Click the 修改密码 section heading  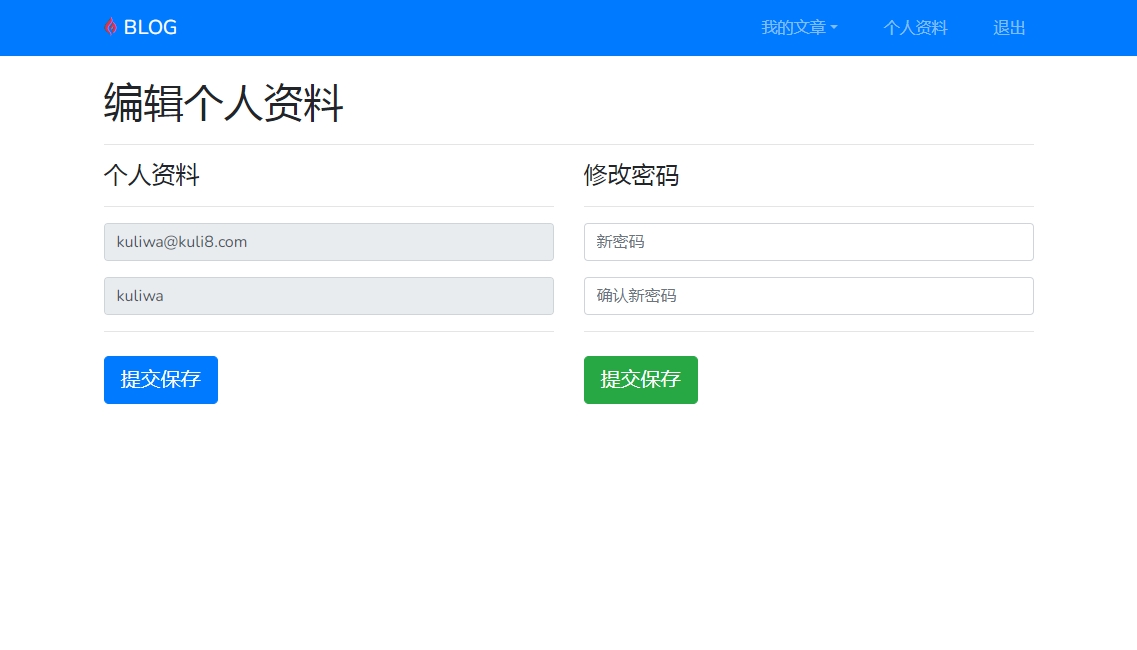pyautogui.click(x=631, y=176)
